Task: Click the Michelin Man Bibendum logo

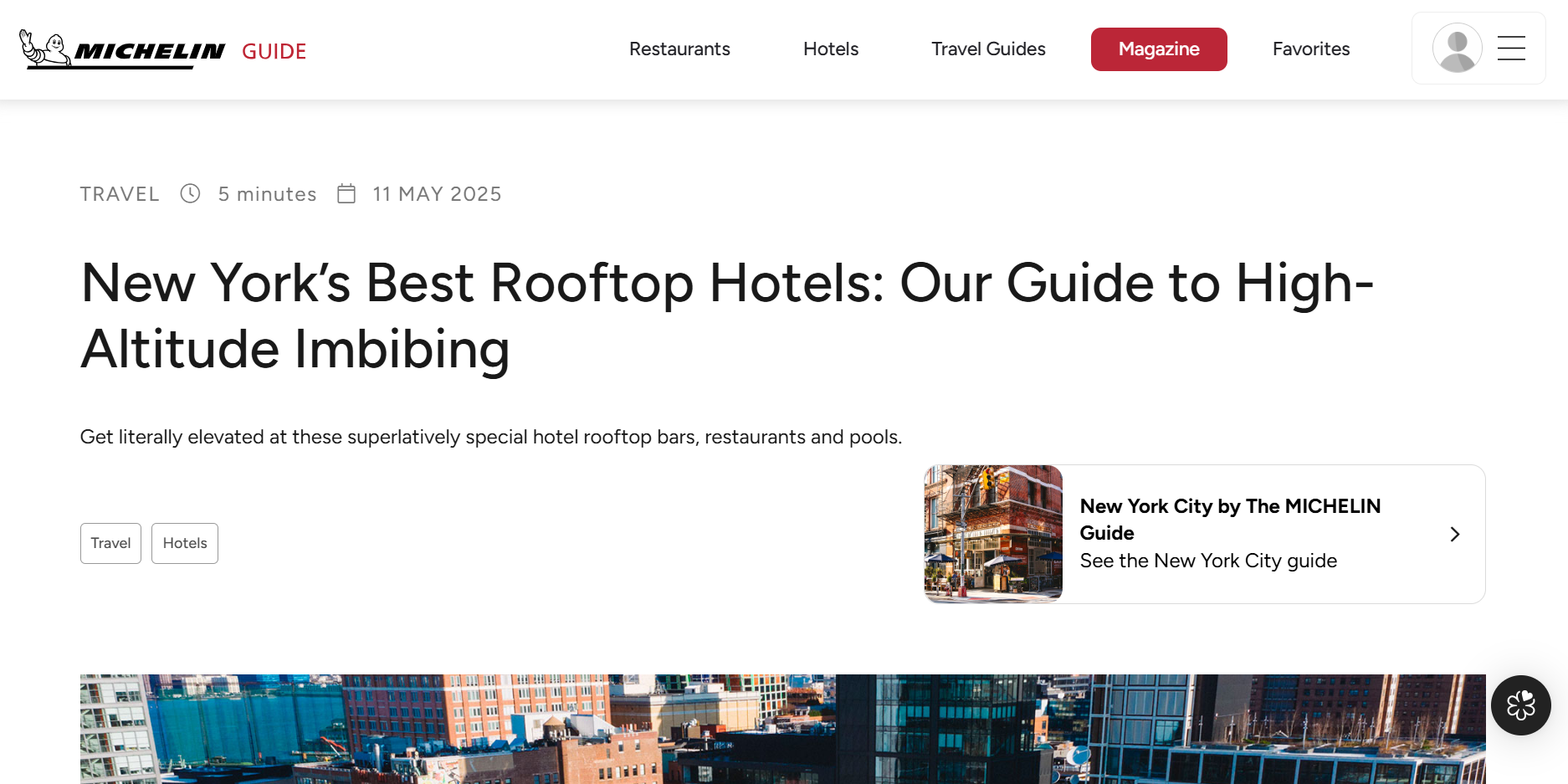Action: pos(45,49)
